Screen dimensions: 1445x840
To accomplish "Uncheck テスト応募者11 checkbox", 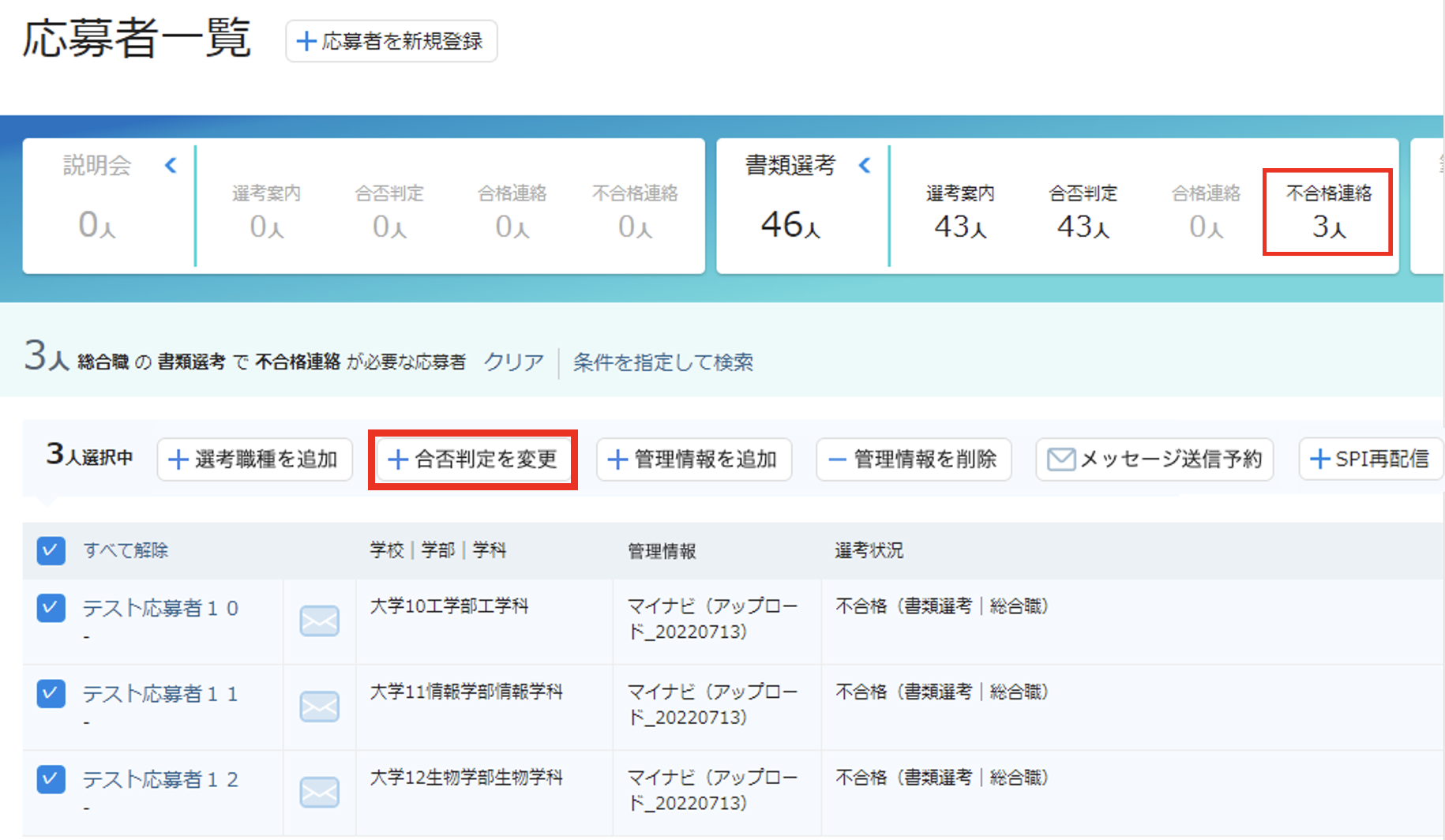I will click(51, 694).
